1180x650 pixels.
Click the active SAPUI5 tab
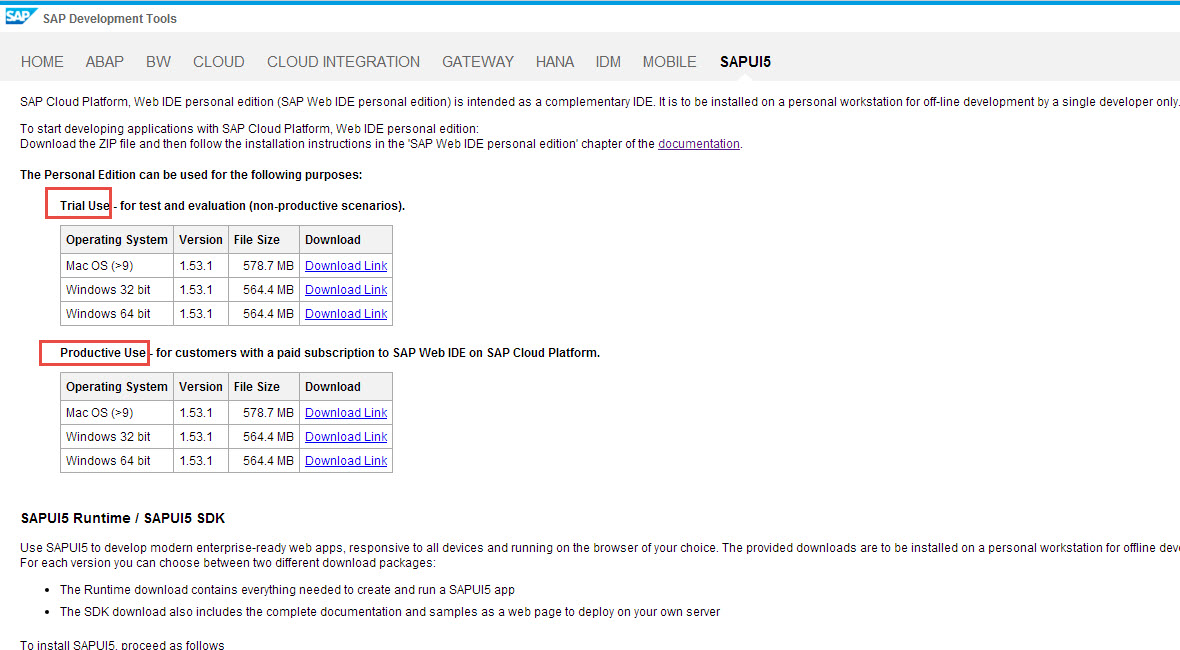745,62
